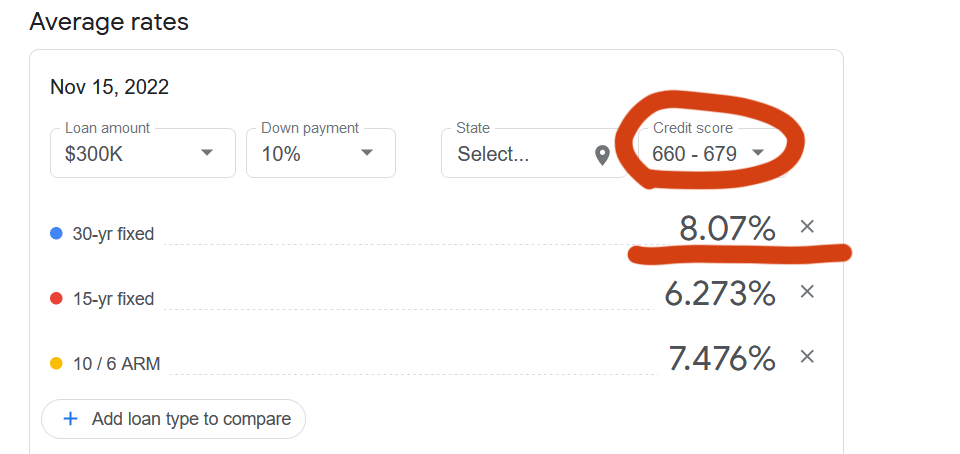Open the Loan amount dropdown arrow
The height and width of the screenshot is (454, 960).
(x=207, y=152)
